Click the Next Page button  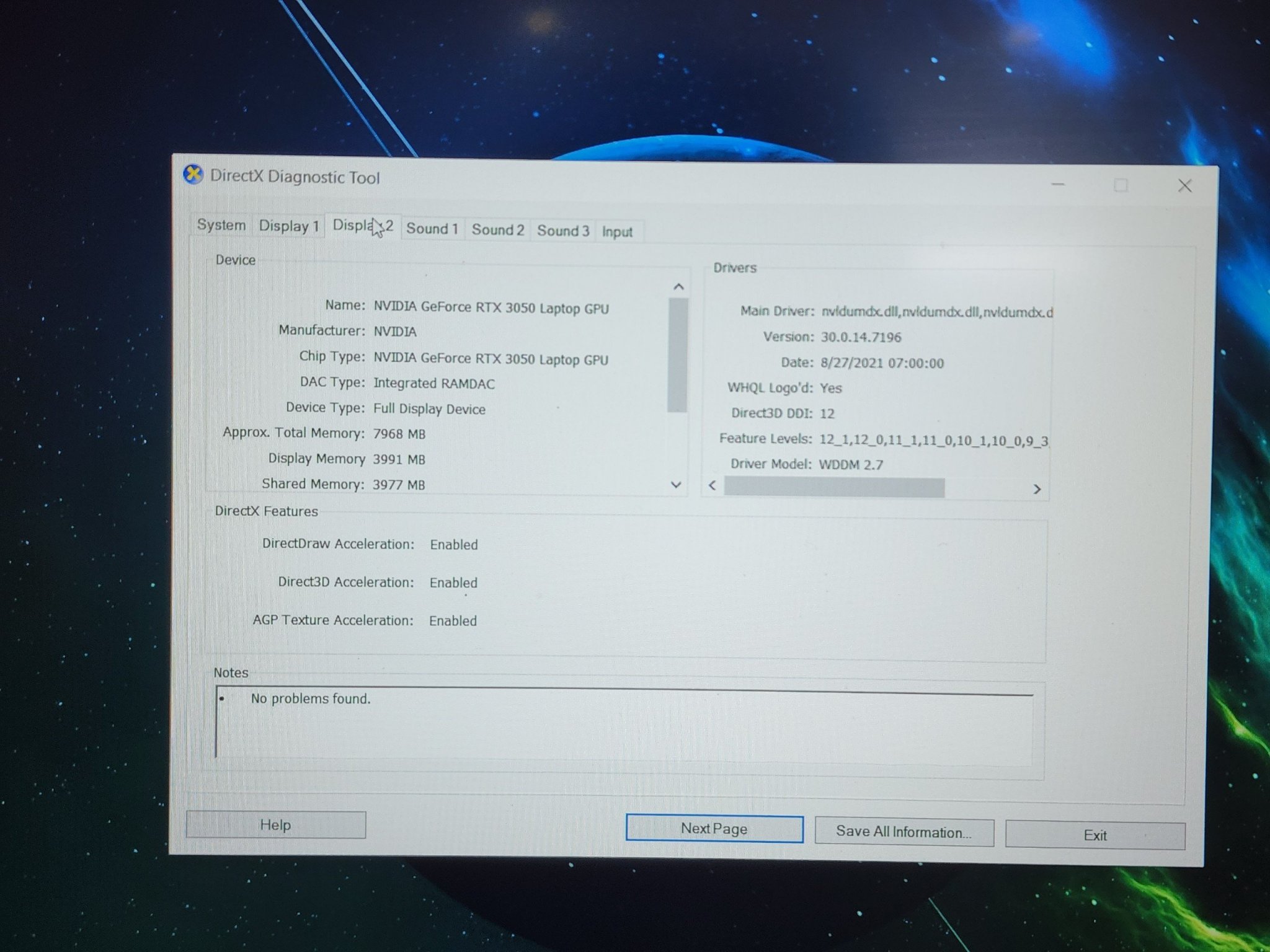tap(714, 829)
